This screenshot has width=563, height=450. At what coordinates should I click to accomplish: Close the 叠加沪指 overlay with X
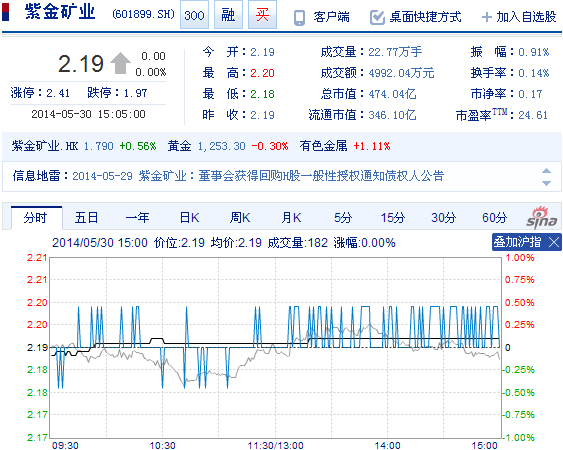(554, 242)
